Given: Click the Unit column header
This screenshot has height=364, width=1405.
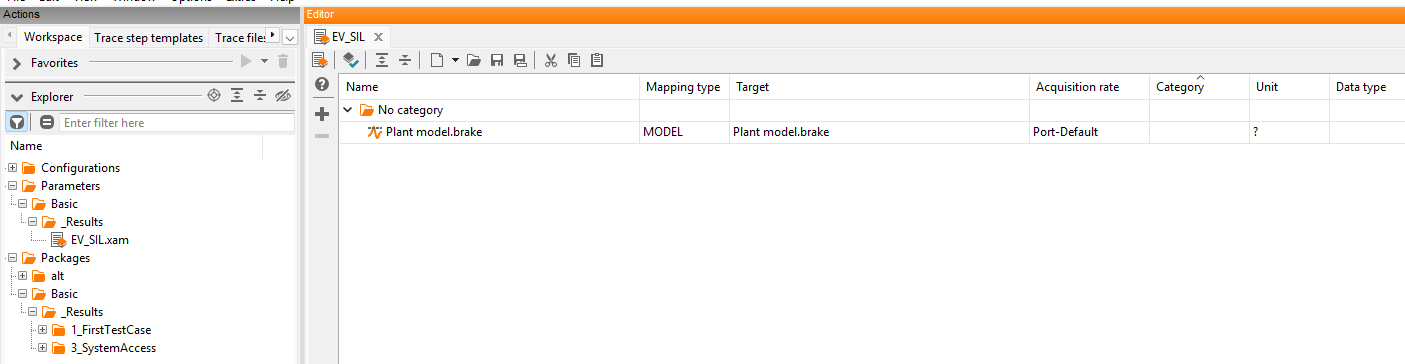Looking at the screenshot, I should click(x=1289, y=87).
